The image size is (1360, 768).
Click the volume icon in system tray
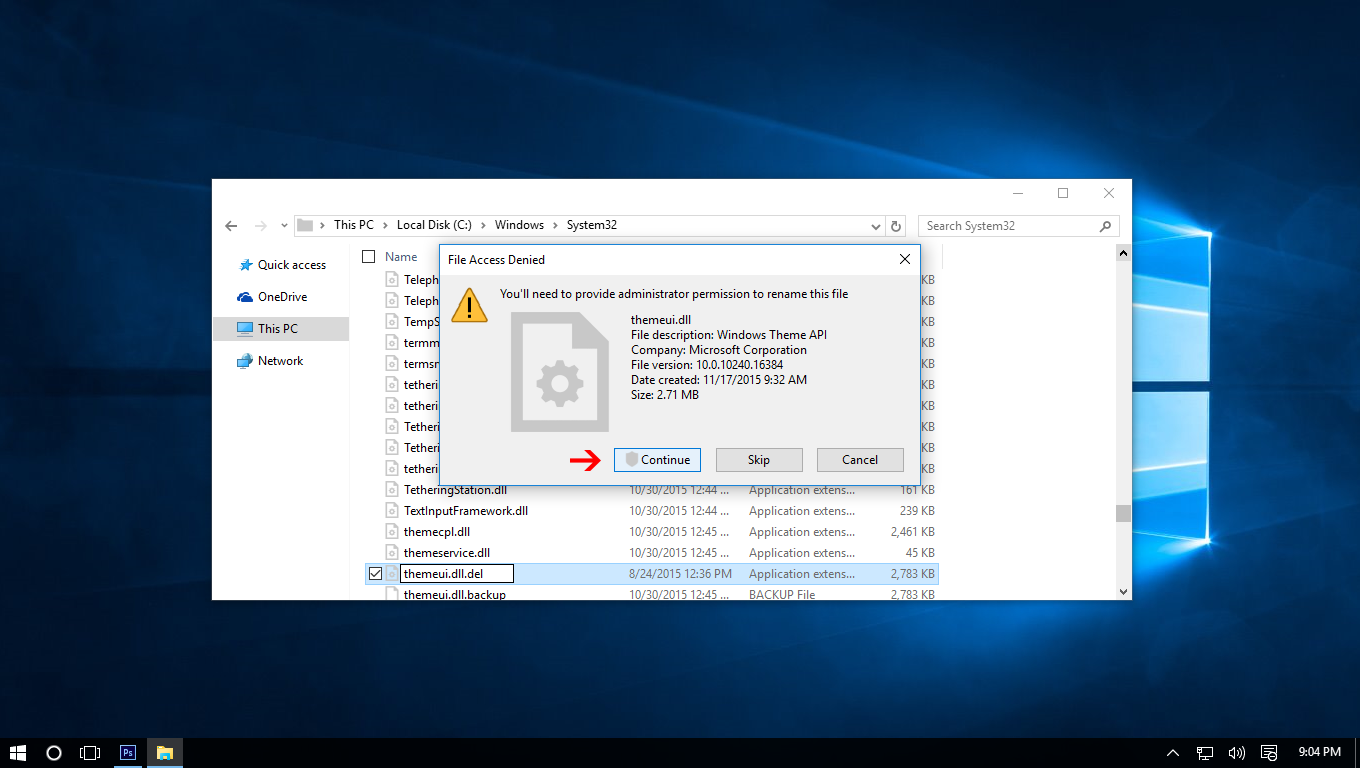tap(1237, 752)
